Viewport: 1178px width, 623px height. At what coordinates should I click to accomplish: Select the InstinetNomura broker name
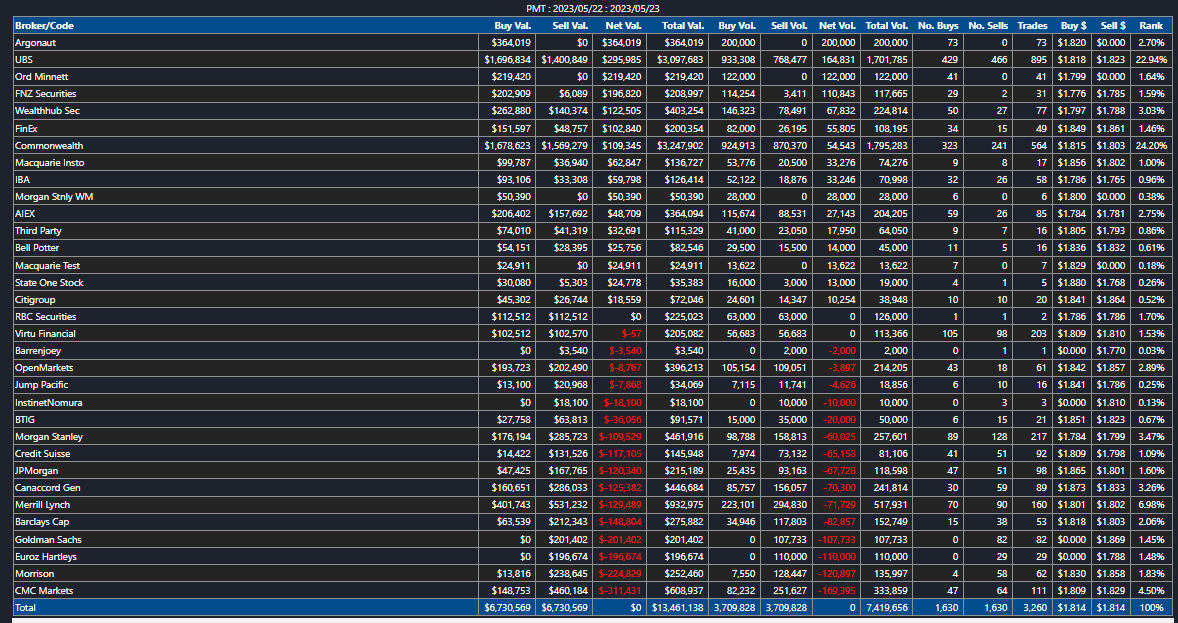click(49, 403)
